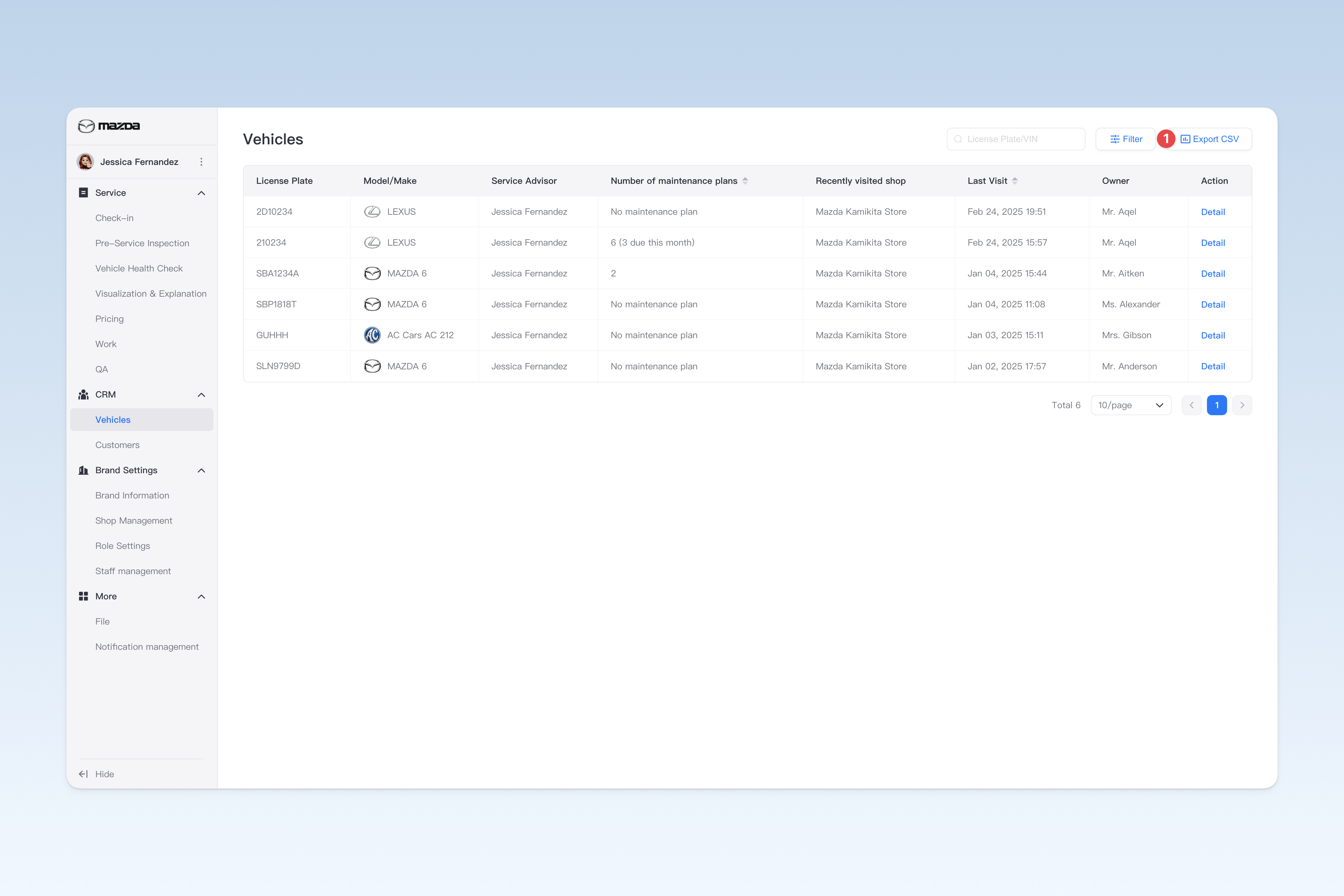Click the AC Cars logo in row GUHHH
1344x896 pixels.
(x=372, y=335)
